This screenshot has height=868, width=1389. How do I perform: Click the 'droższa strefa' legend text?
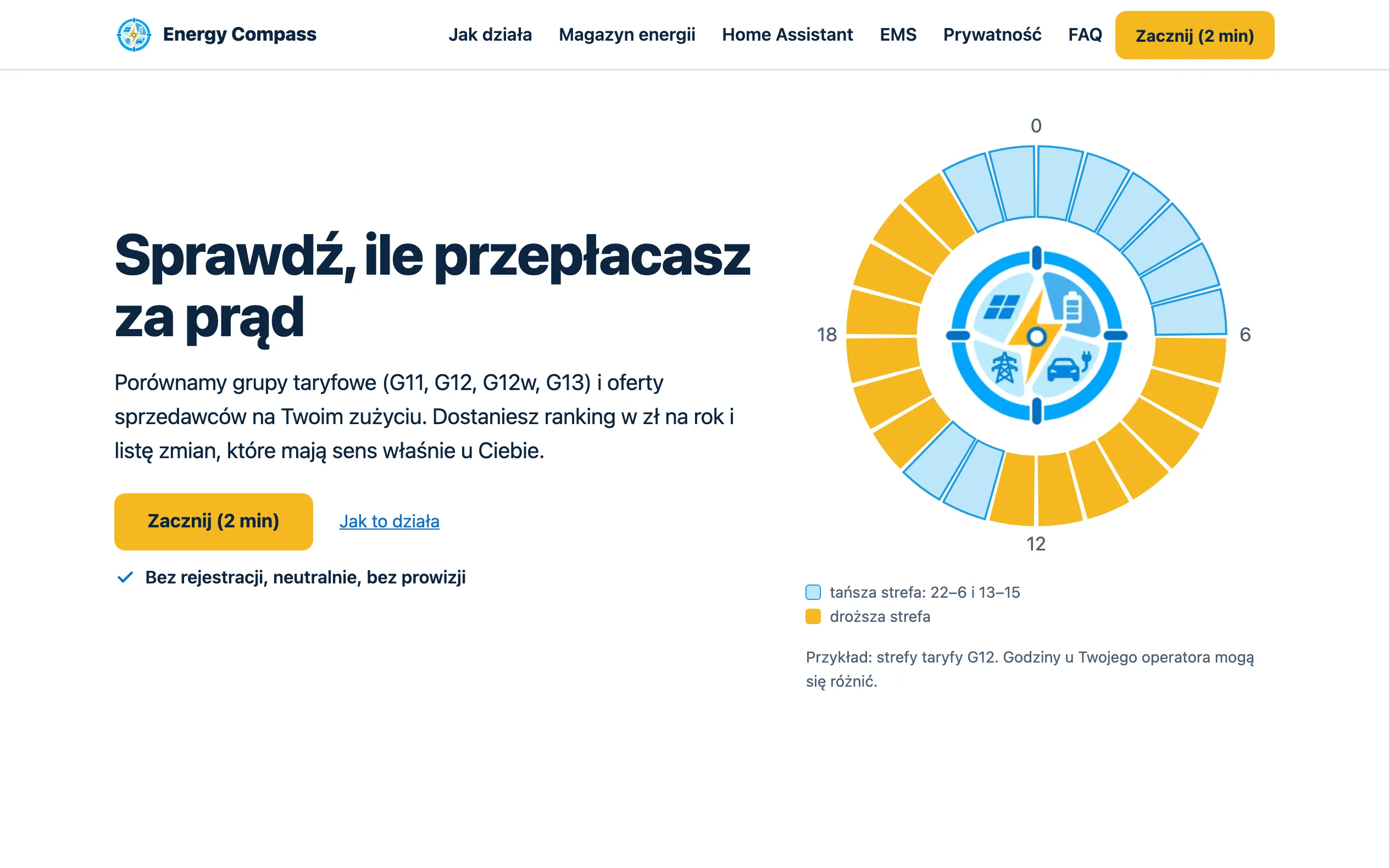tap(880, 616)
